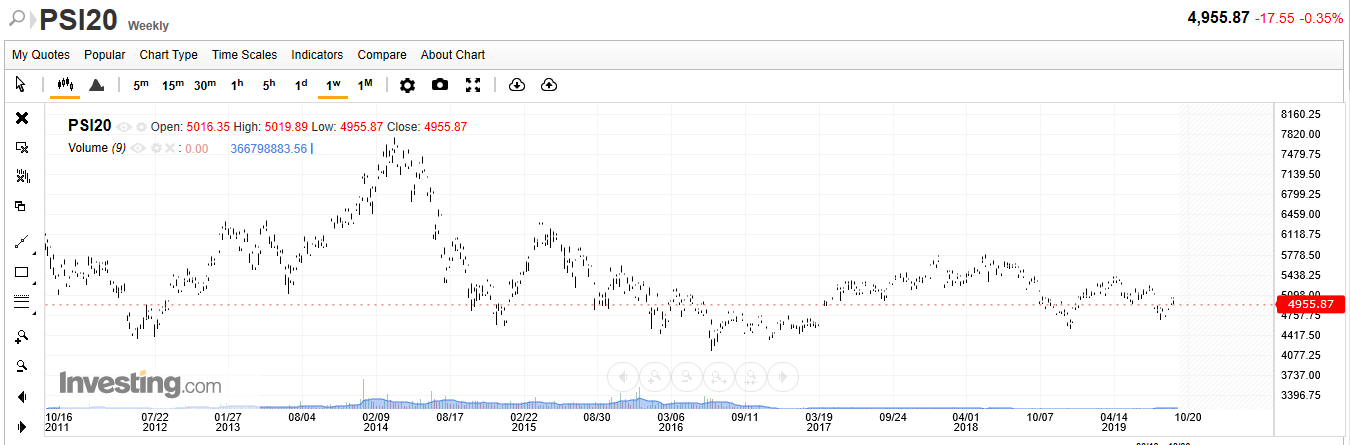Toggle PSI20 series visibility eye icon
The width and height of the screenshot is (1350, 445).
click(x=125, y=127)
